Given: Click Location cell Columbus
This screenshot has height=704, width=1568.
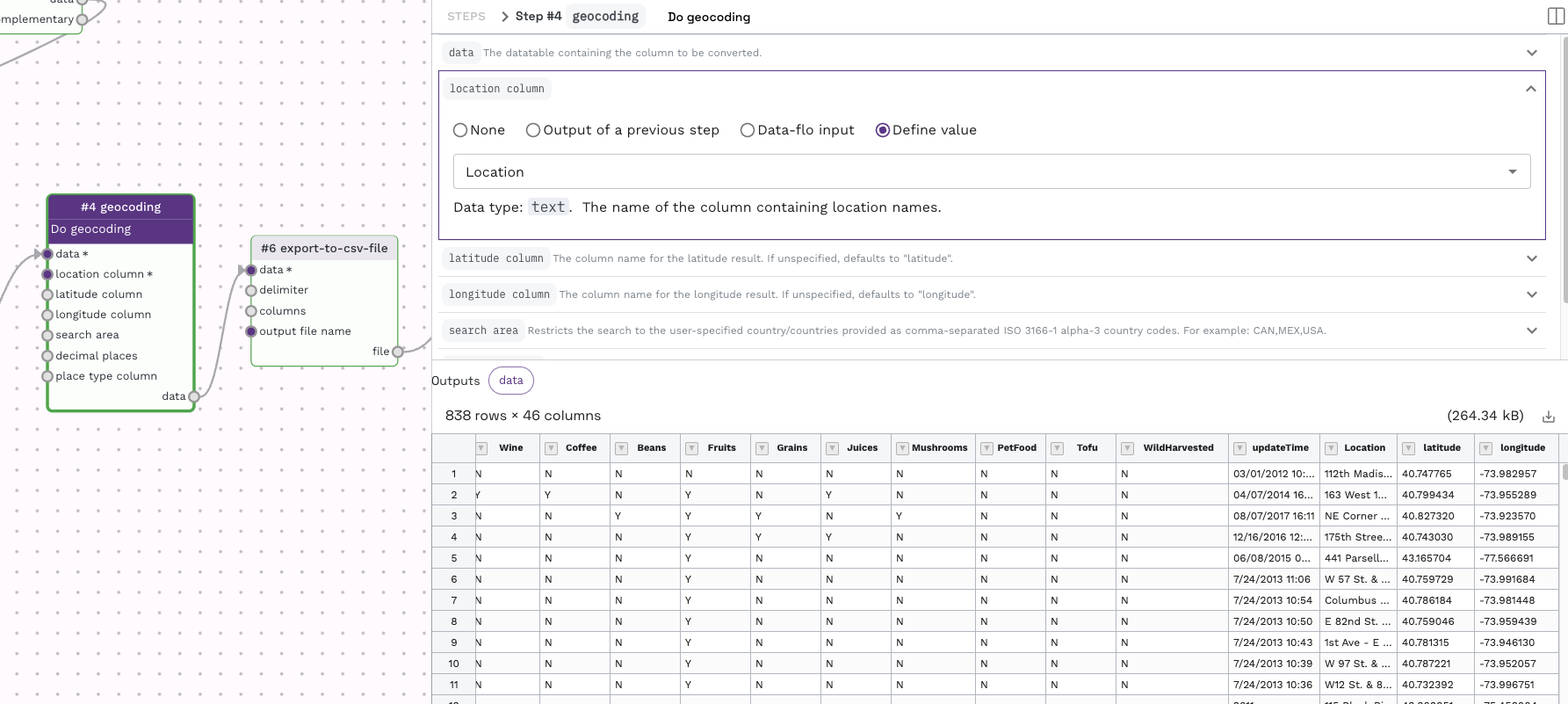Looking at the screenshot, I should point(1357,600).
